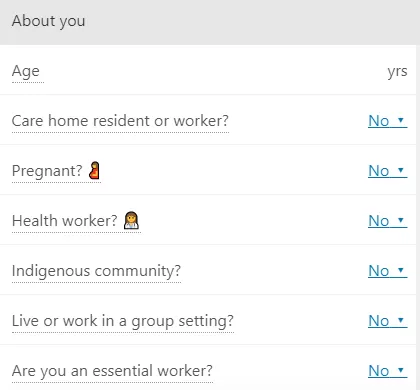Click the Indigenous community? label
The width and height of the screenshot is (420, 390).
(x=96, y=271)
